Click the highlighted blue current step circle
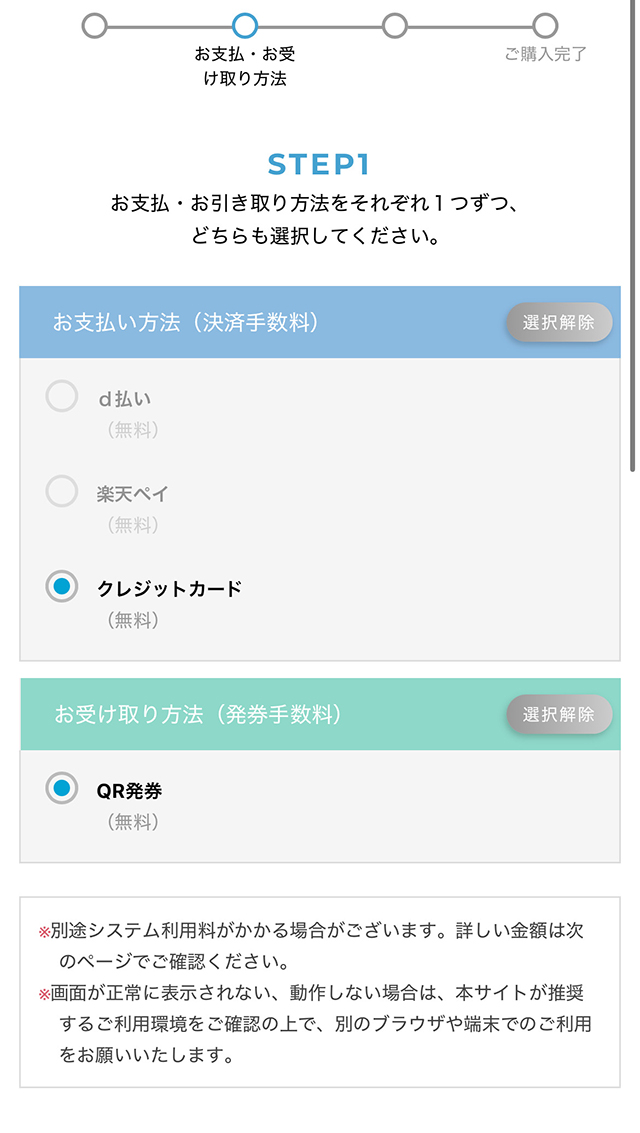The height and width of the screenshot is (1133, 640). pos(244,26)
